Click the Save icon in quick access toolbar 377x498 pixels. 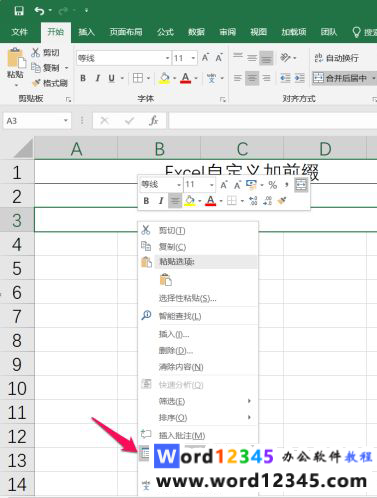click(x=19, y=11)
